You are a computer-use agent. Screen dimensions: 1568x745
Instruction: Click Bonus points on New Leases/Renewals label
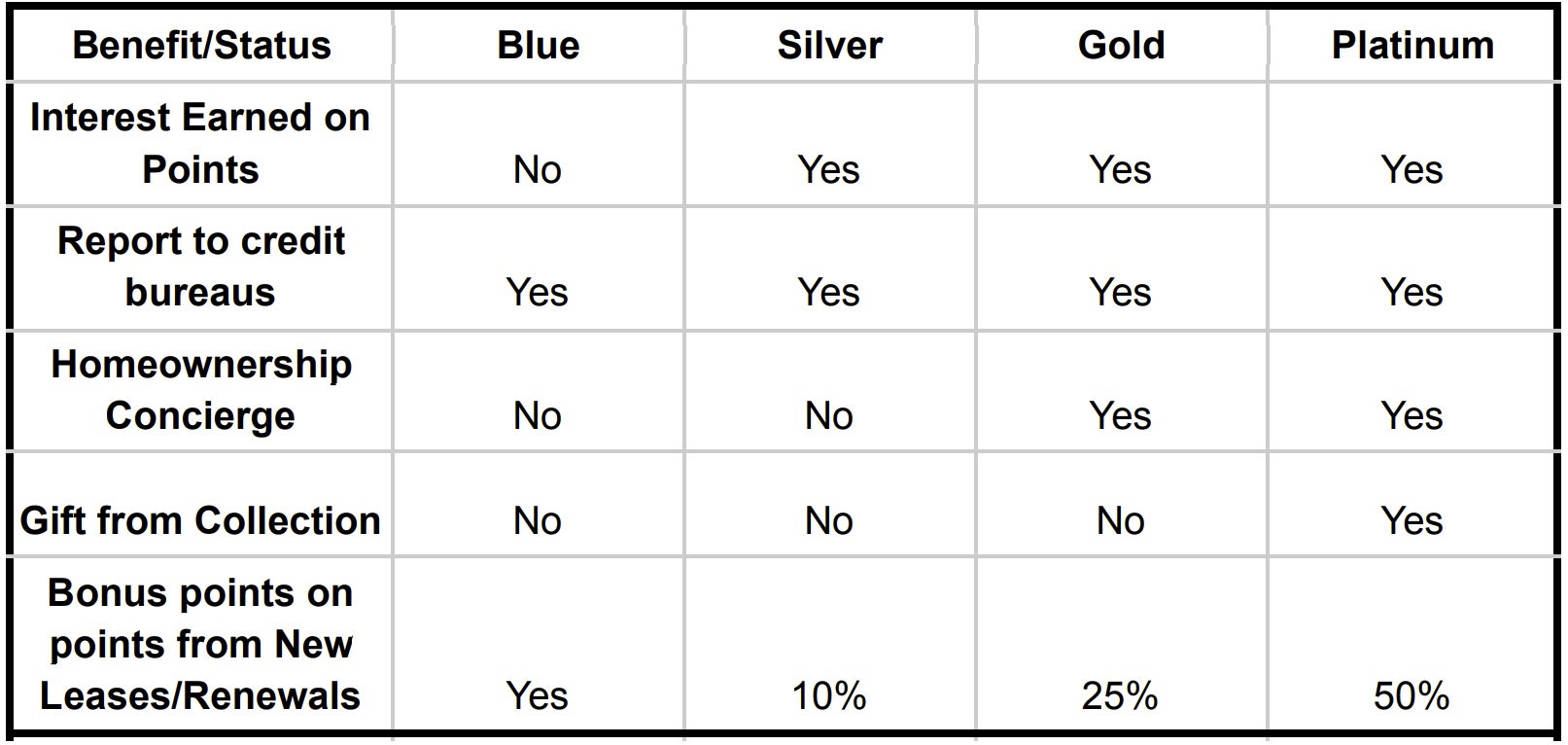(x=200, y=644)
